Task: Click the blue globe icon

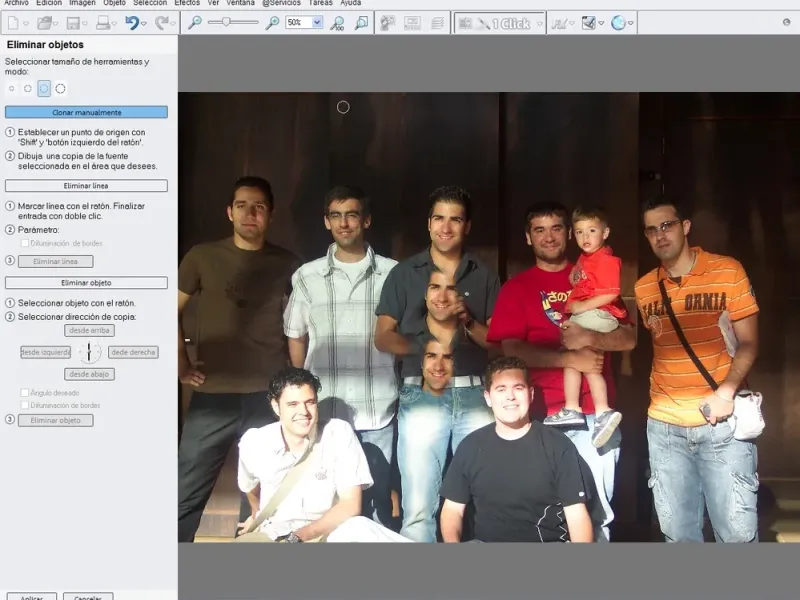Action: [618, 23]
